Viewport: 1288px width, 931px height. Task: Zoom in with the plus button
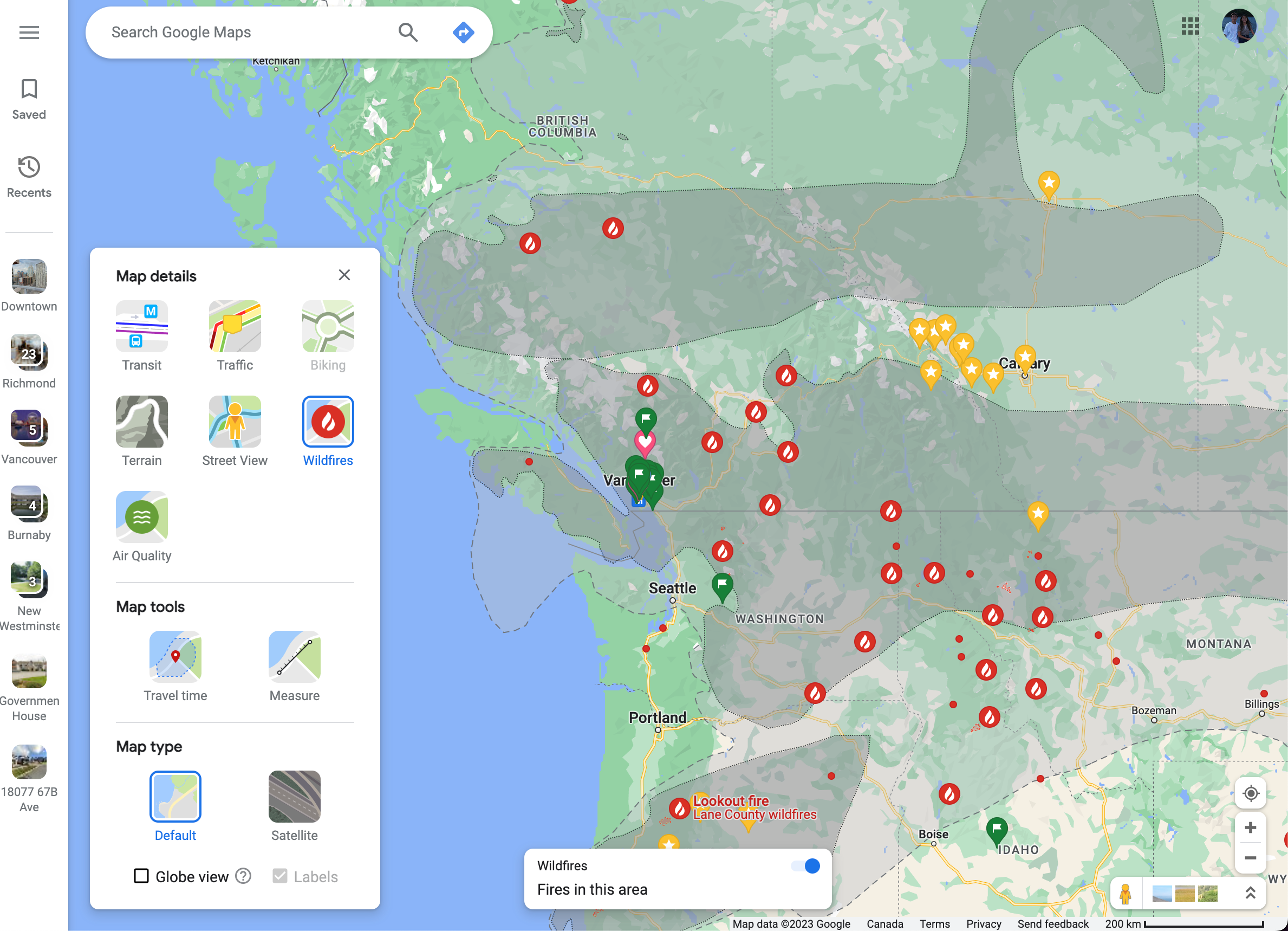coord(1251,827)
